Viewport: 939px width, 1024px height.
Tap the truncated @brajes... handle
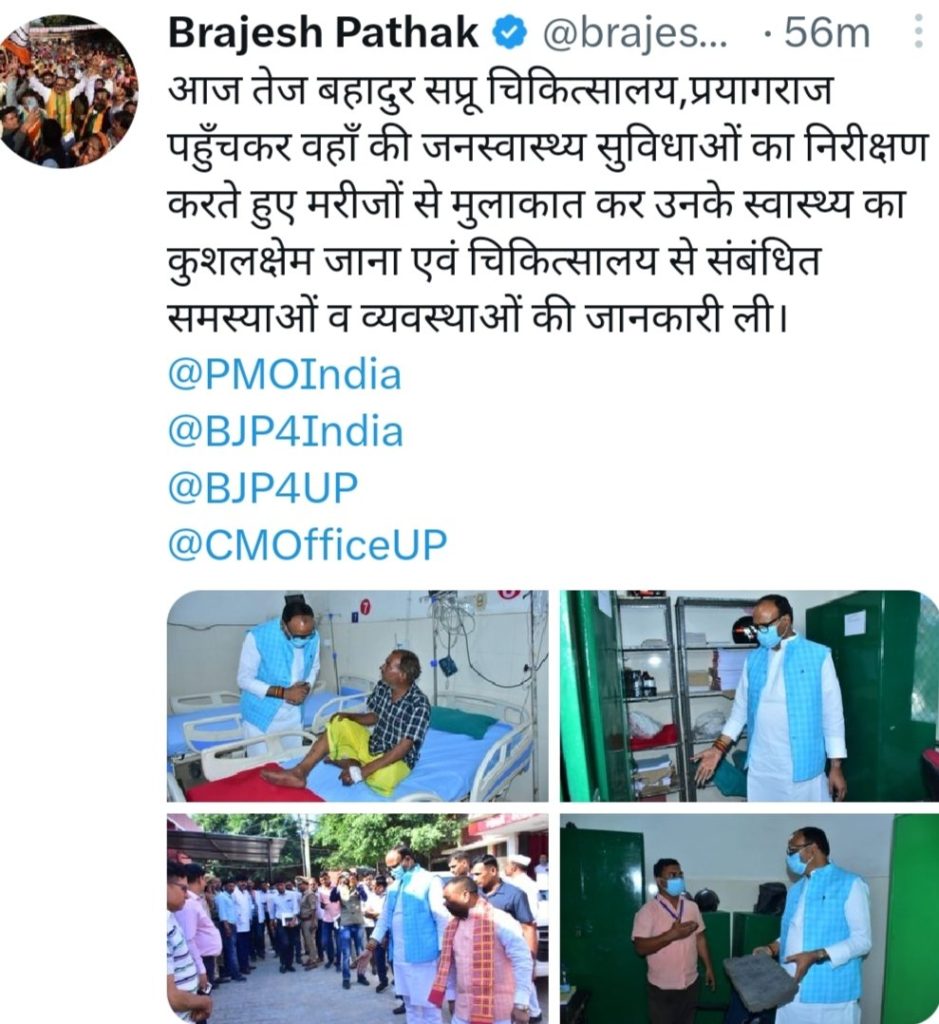635,33
